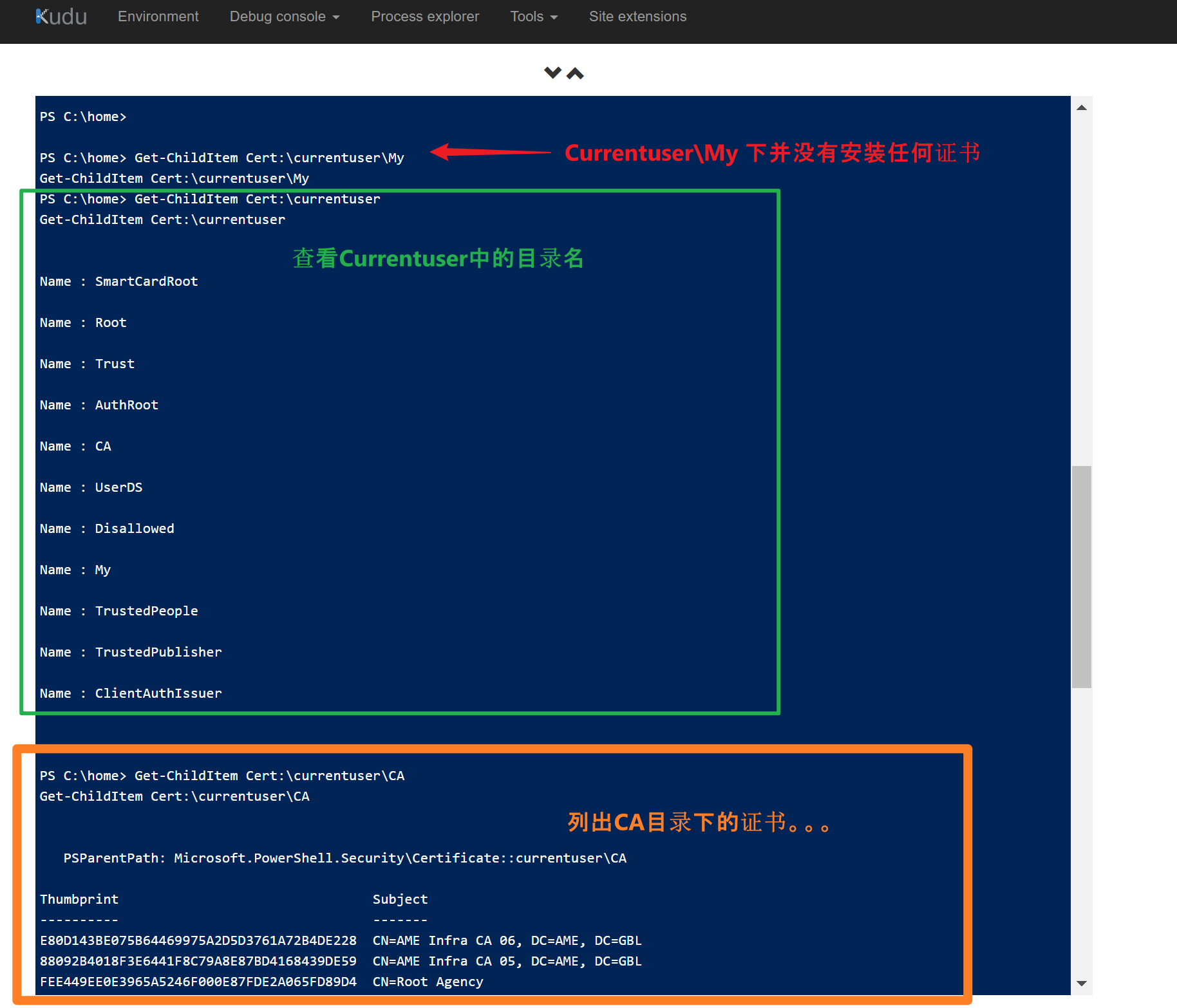This screenshot has height=1008, width=1177.
Task: Click the scrollbar up arrow
Action: coord(1082,107)
